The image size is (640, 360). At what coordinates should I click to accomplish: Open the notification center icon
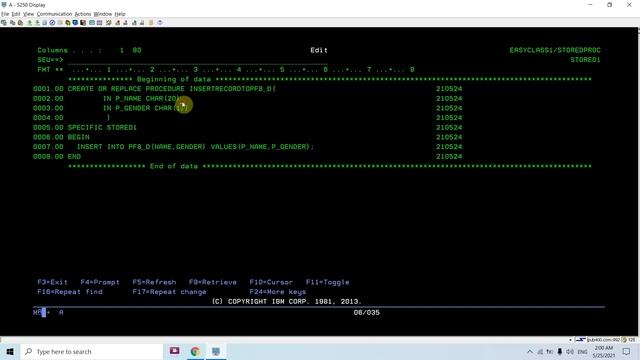627,351
